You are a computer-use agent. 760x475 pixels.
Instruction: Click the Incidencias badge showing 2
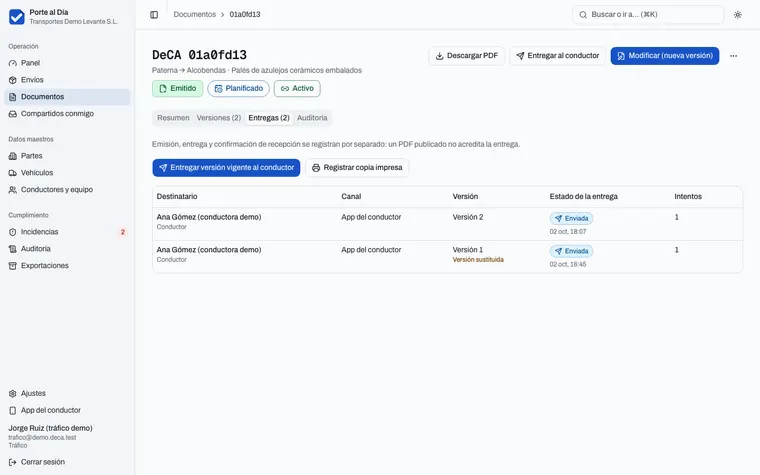pyautogui.click(x=123, y=232)
